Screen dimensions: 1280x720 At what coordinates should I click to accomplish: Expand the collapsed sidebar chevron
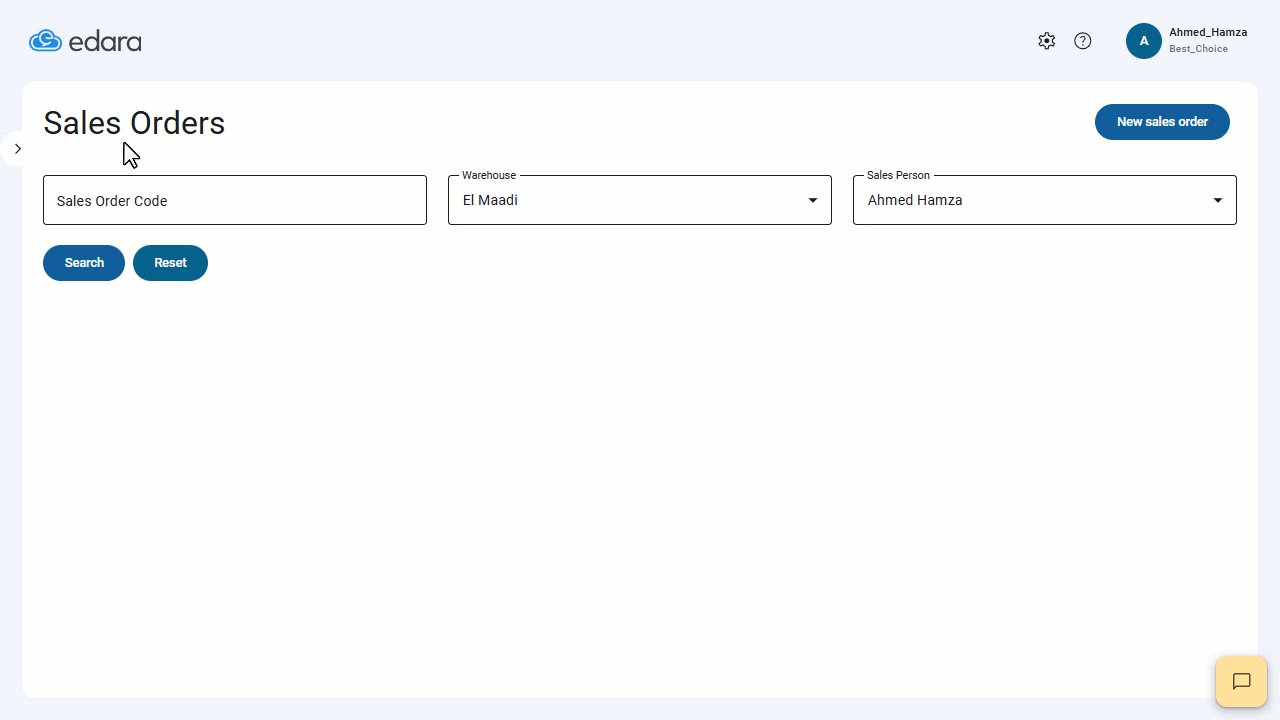[x=17, y=148]
